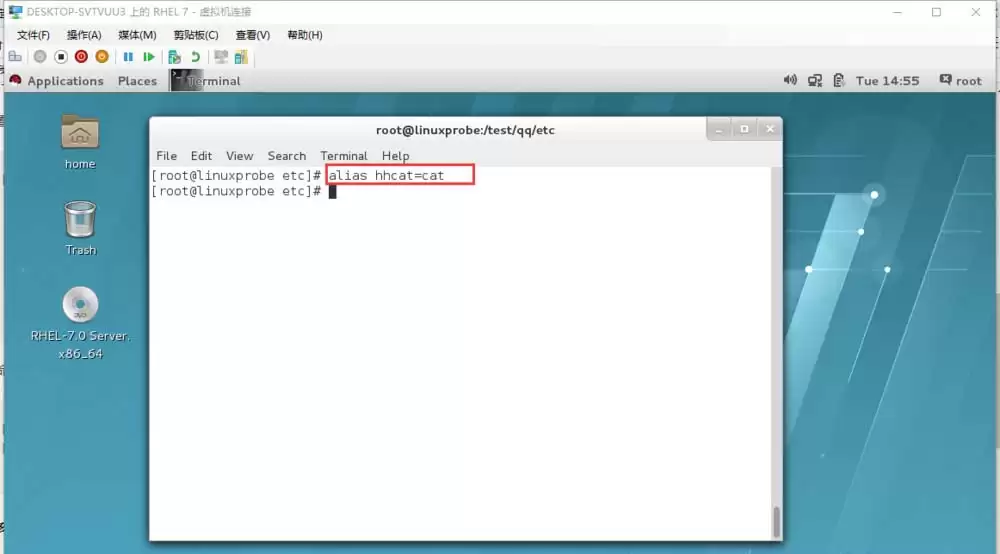Select the RHEL-7.0 Server DVD desktop icon
1000x554 pixels.
point(80,323)
